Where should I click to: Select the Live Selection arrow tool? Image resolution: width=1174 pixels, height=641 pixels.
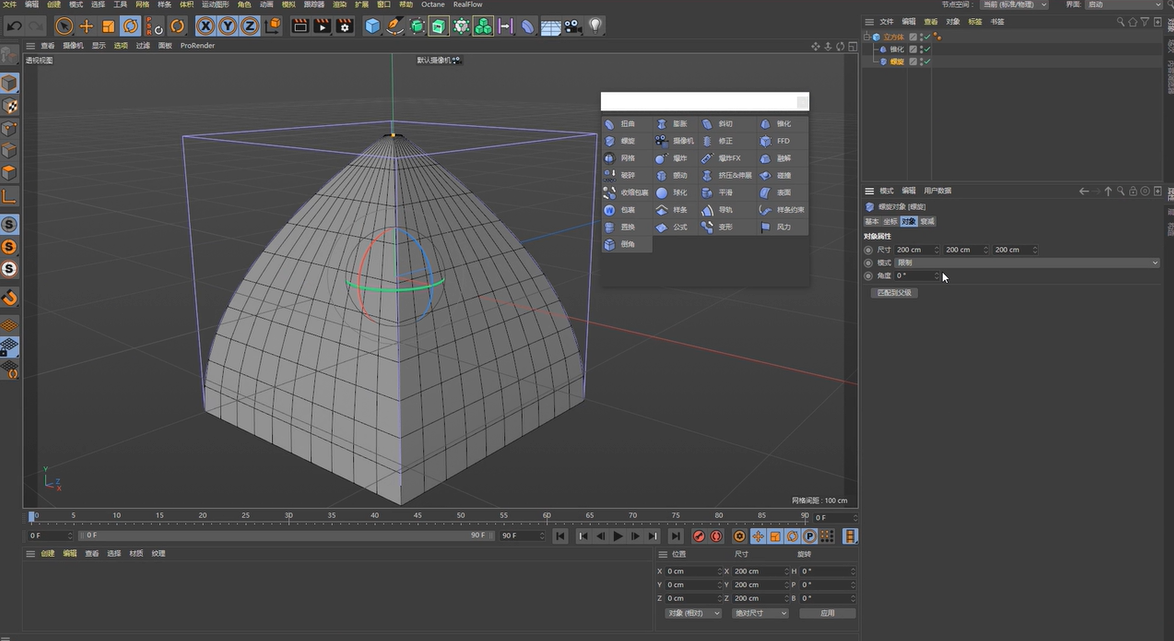click(x=64, y=26)
